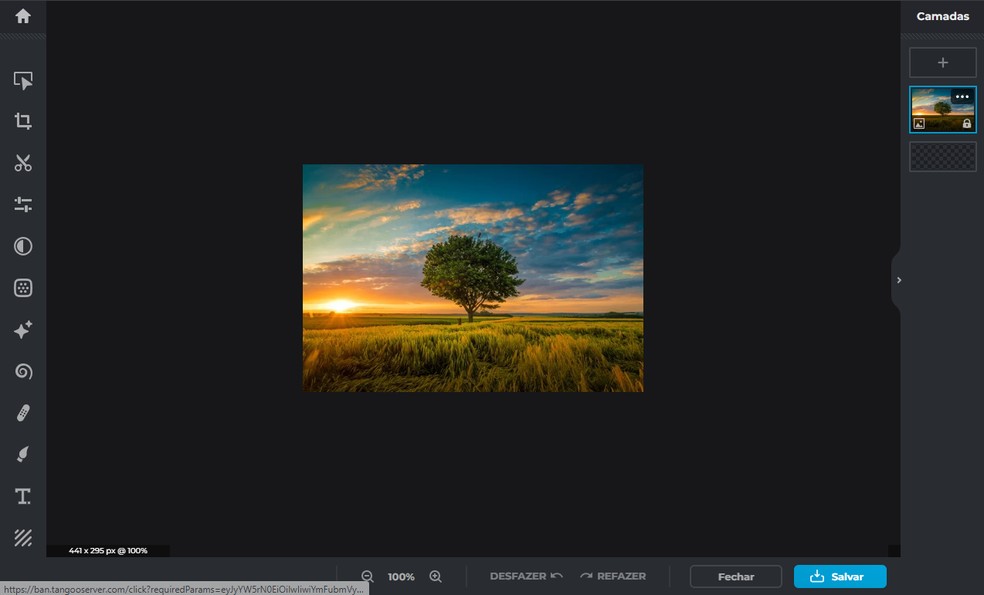Zoom out with the minus magnifier
The image size is (984, 595).
coord(368,576)
